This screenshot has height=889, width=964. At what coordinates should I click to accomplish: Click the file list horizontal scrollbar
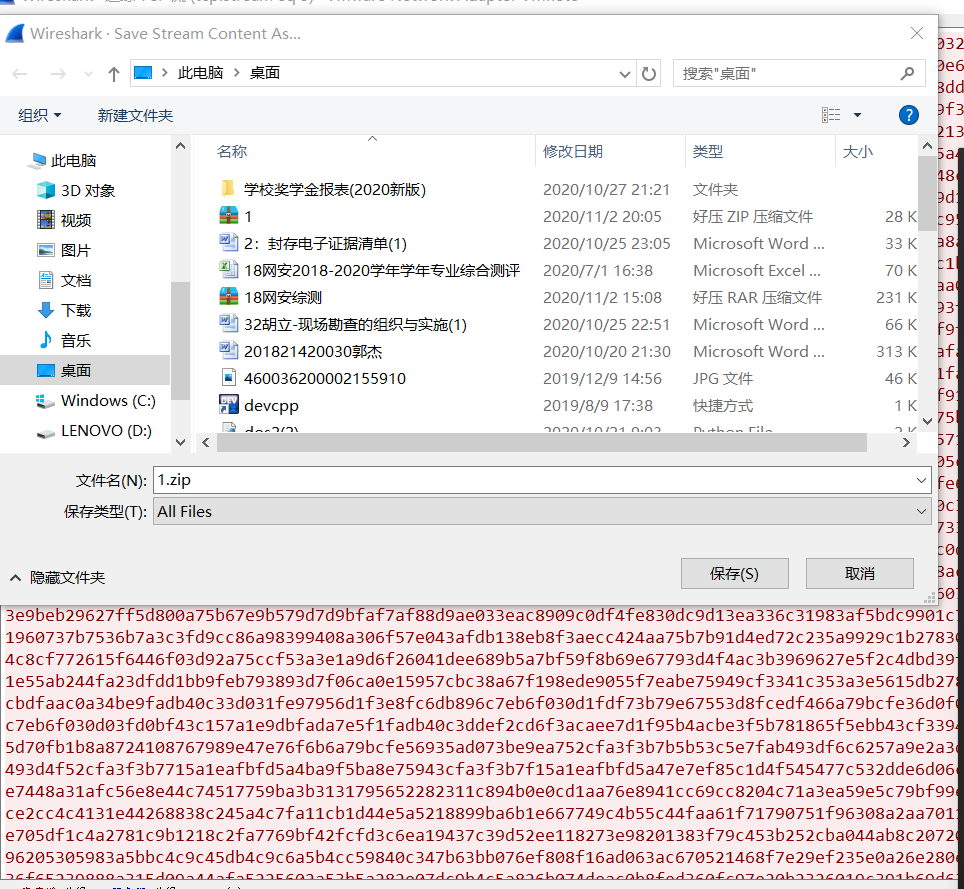click(x=542, y=442)
